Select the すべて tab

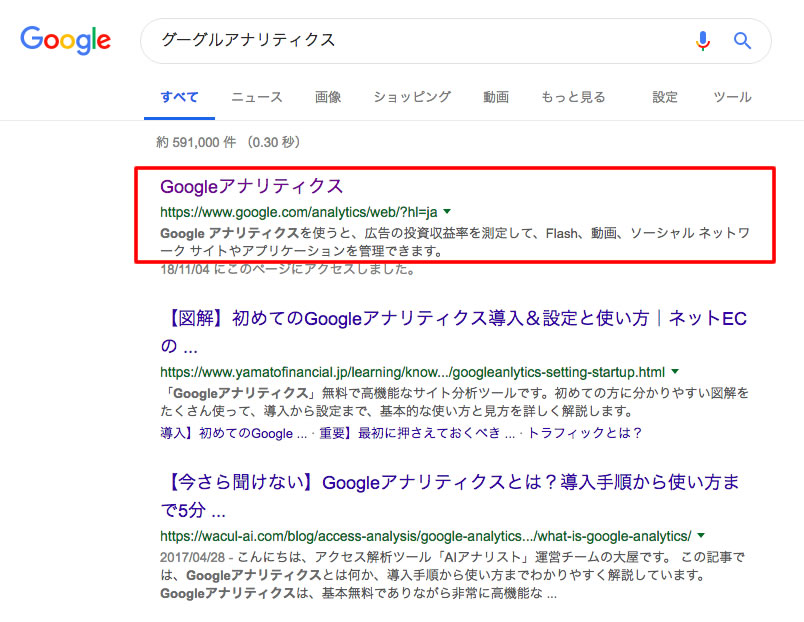coord(180,97)
